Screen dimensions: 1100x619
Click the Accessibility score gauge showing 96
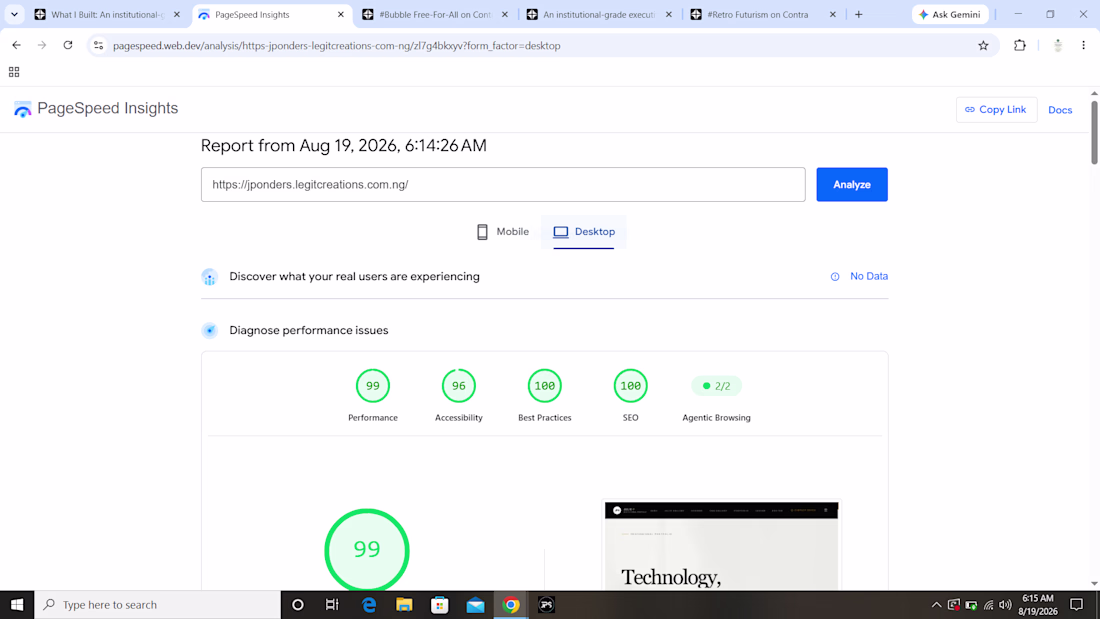tap(459, 386)
